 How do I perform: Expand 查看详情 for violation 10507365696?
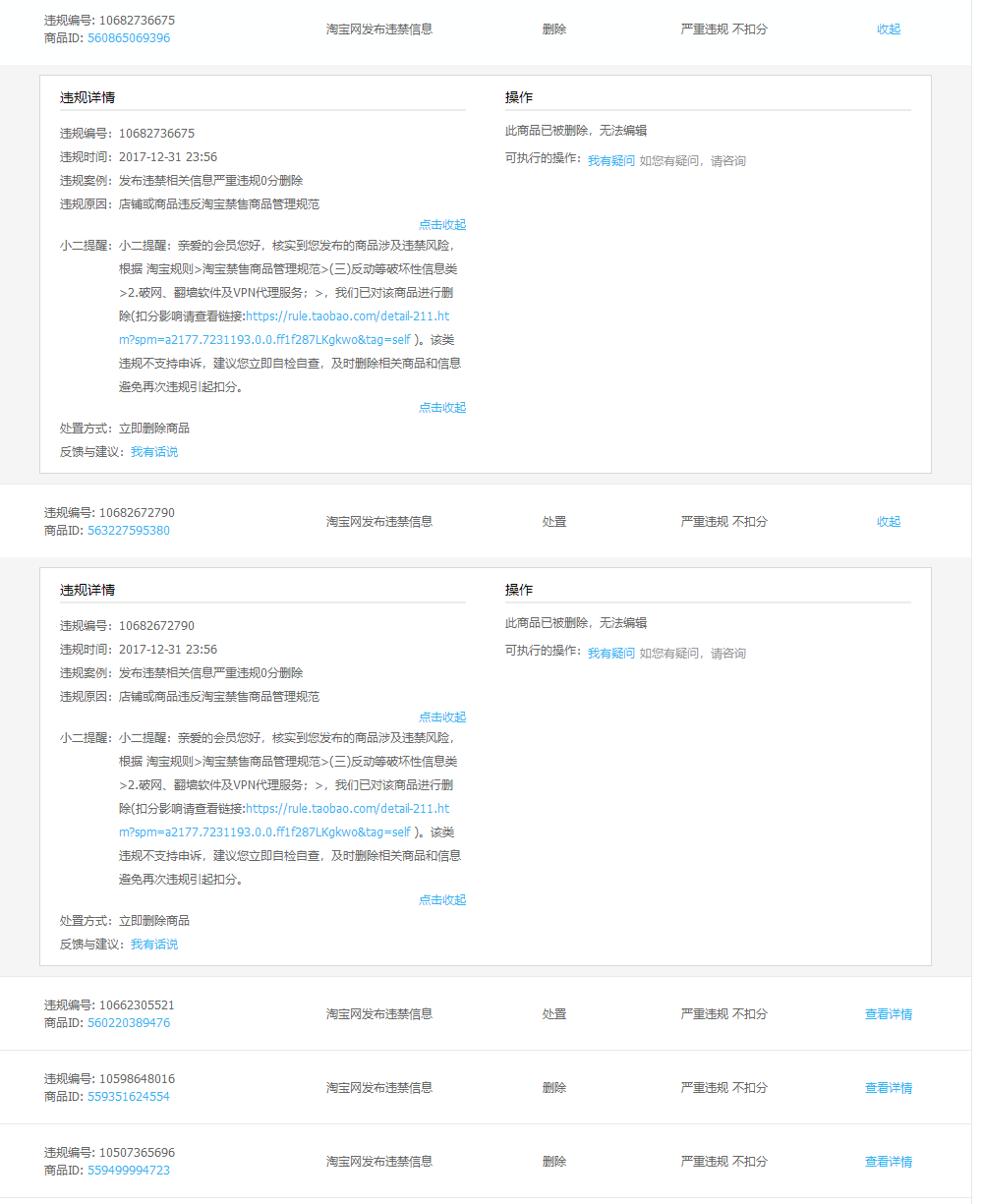[x=889, y=1162]
